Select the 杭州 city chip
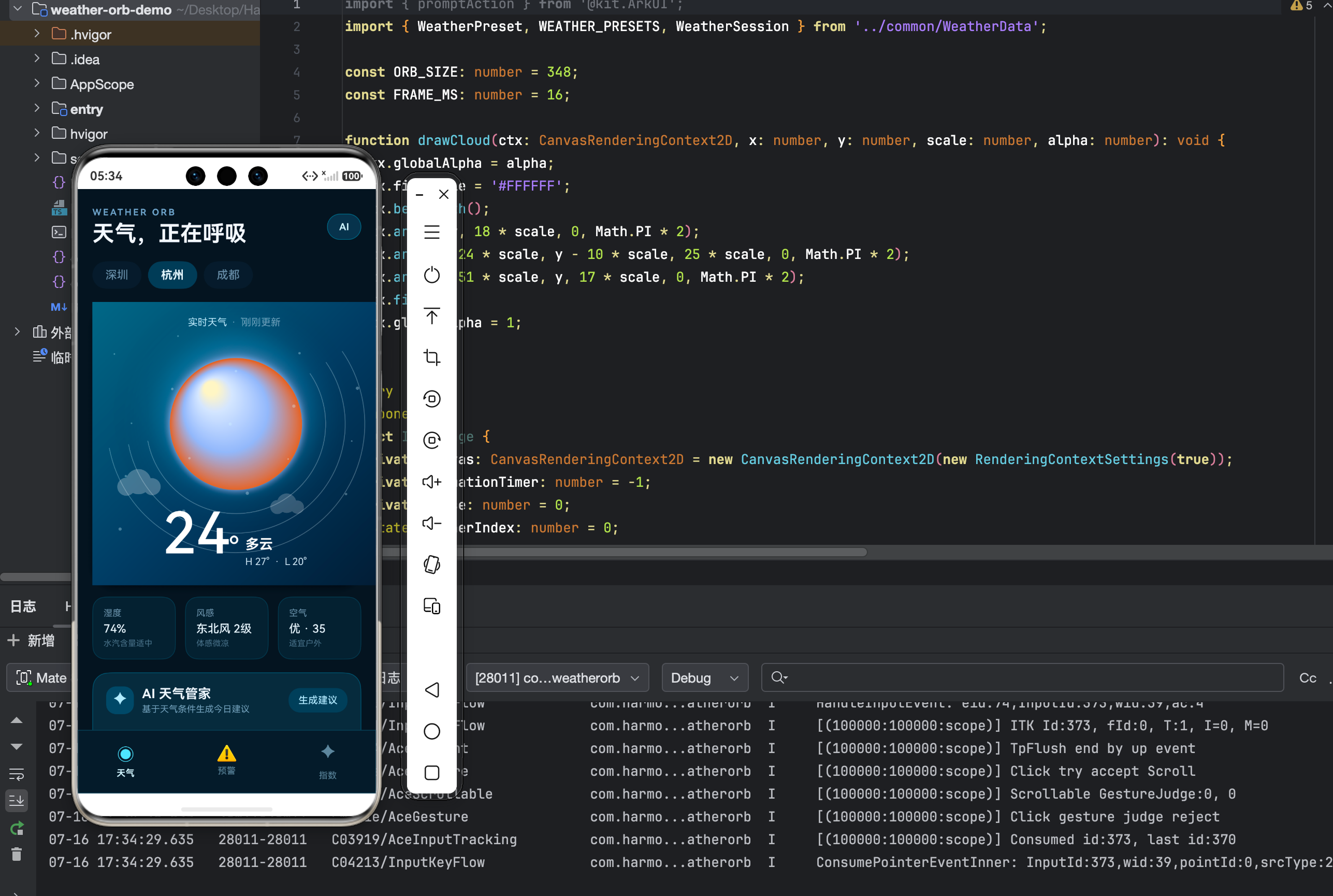The height and width of the screenshot is (896, 1333). click(172, 275)
